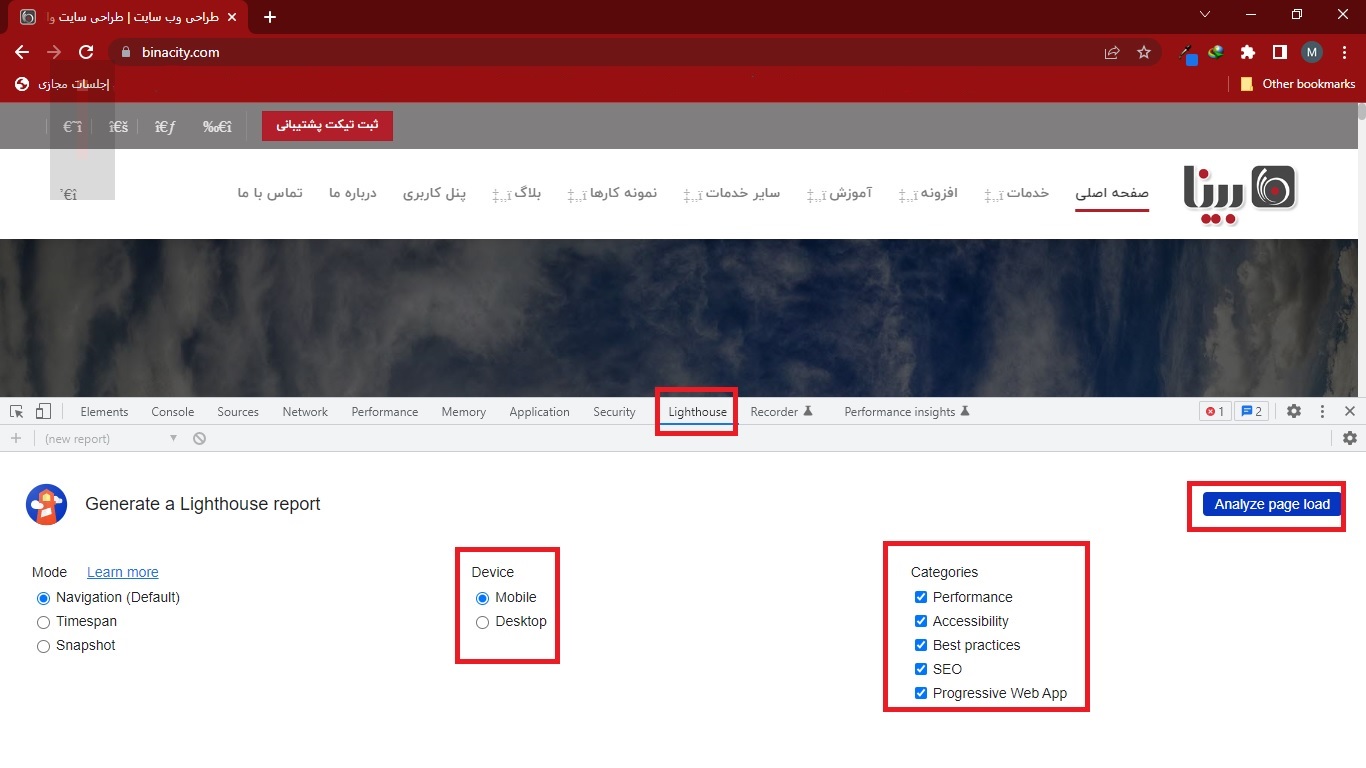This screenshot has height=768, width=1366.
Task: Open the tab search chevron in title bar
Action: coord(1204,15)
